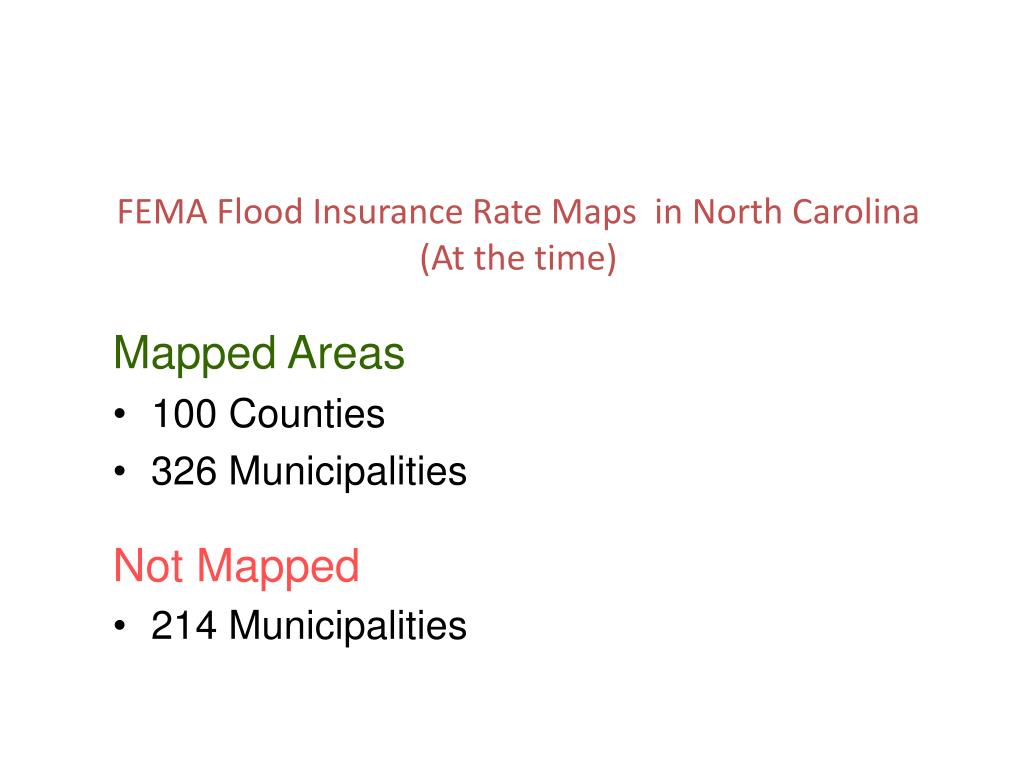This screenshot has height=768, width=1024.
Task: Click the word Carolina in the title
Action: (856, 212)
